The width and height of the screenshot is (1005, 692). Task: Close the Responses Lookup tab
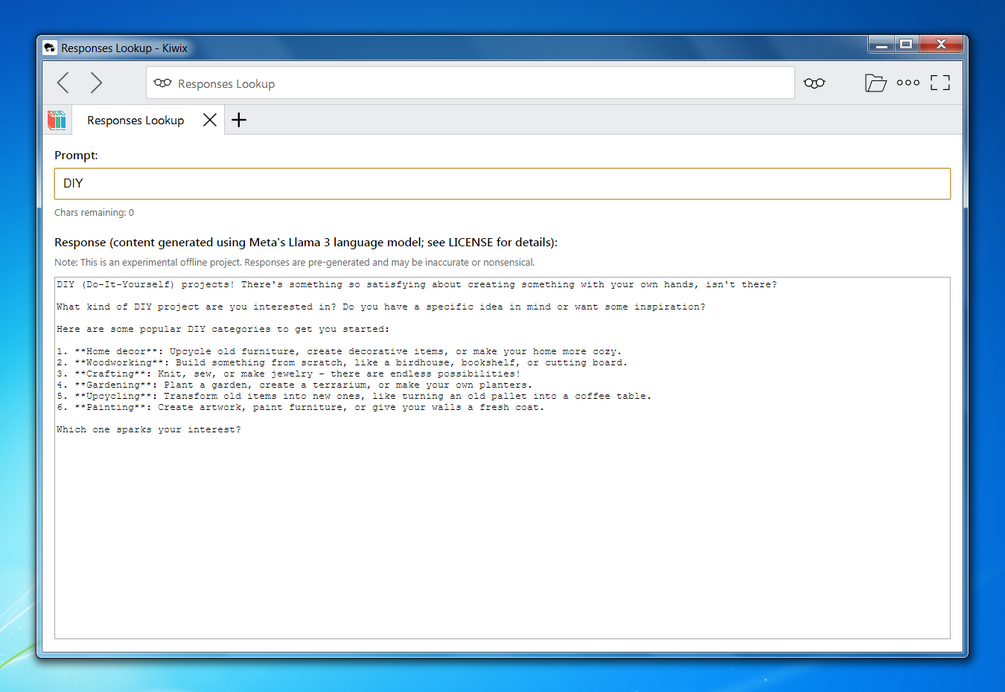point(210,120)
